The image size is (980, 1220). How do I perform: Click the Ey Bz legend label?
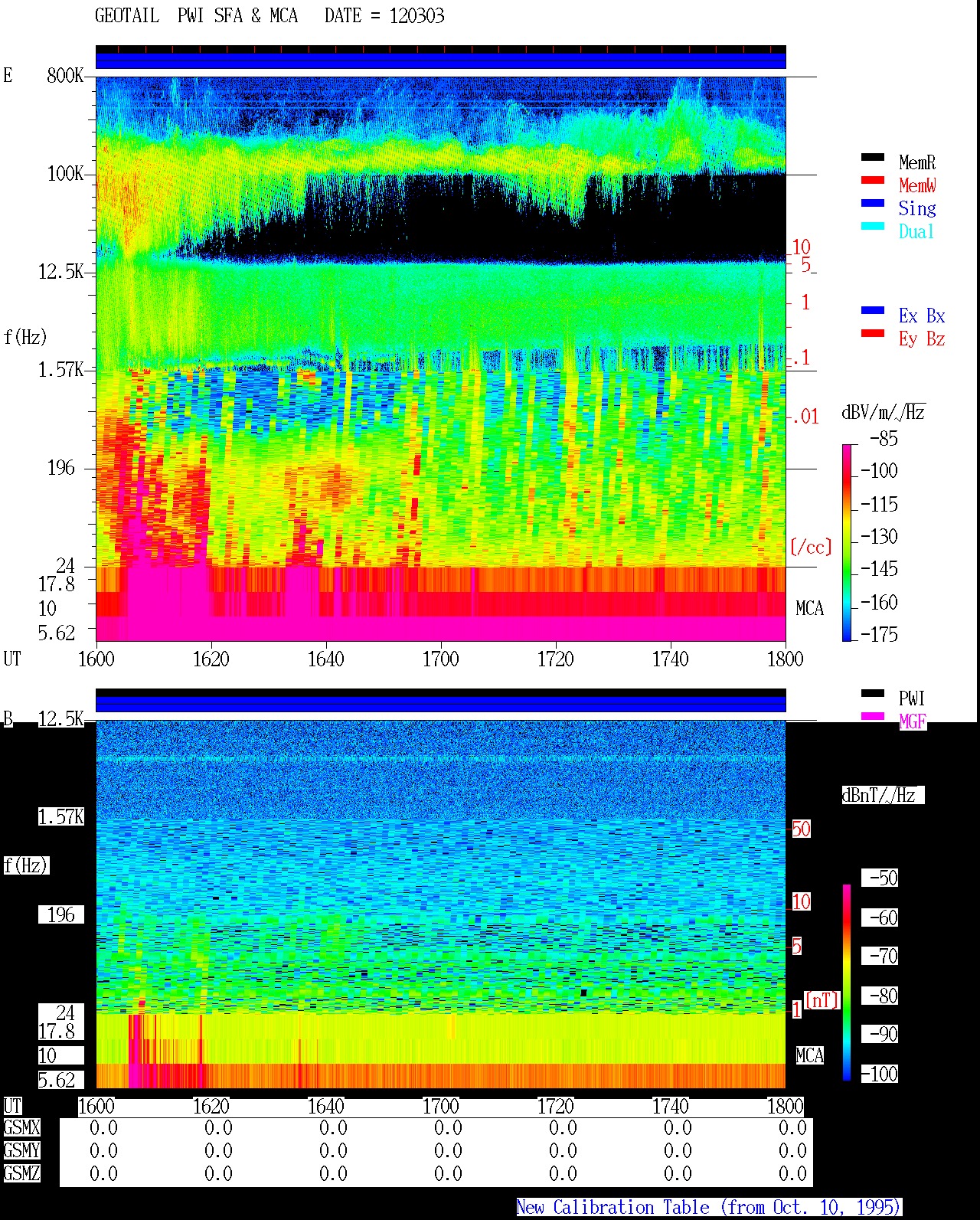click(x=922, y=339)
